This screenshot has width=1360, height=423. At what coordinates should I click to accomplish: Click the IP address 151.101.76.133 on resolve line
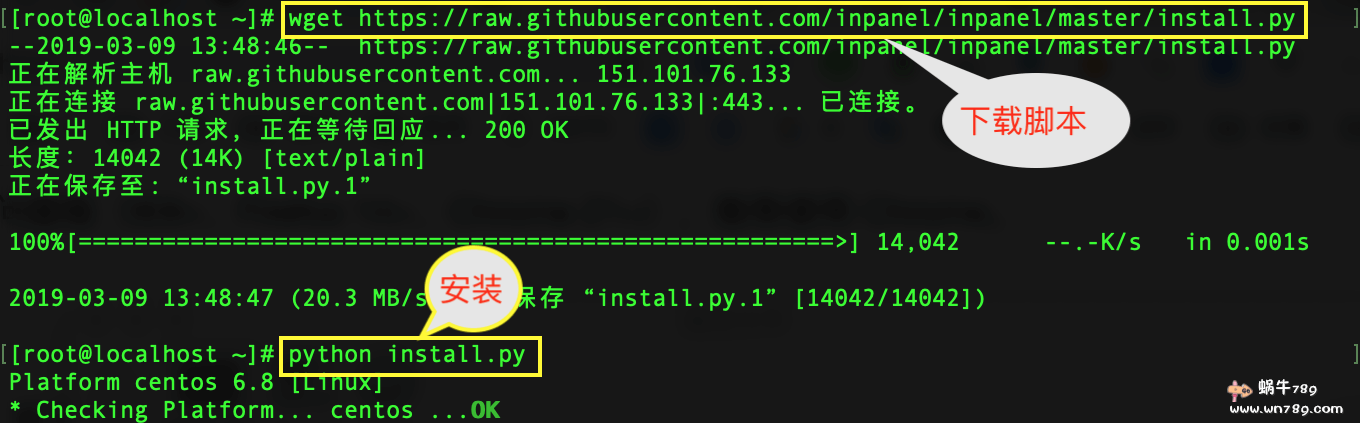(x=694, y=74)
